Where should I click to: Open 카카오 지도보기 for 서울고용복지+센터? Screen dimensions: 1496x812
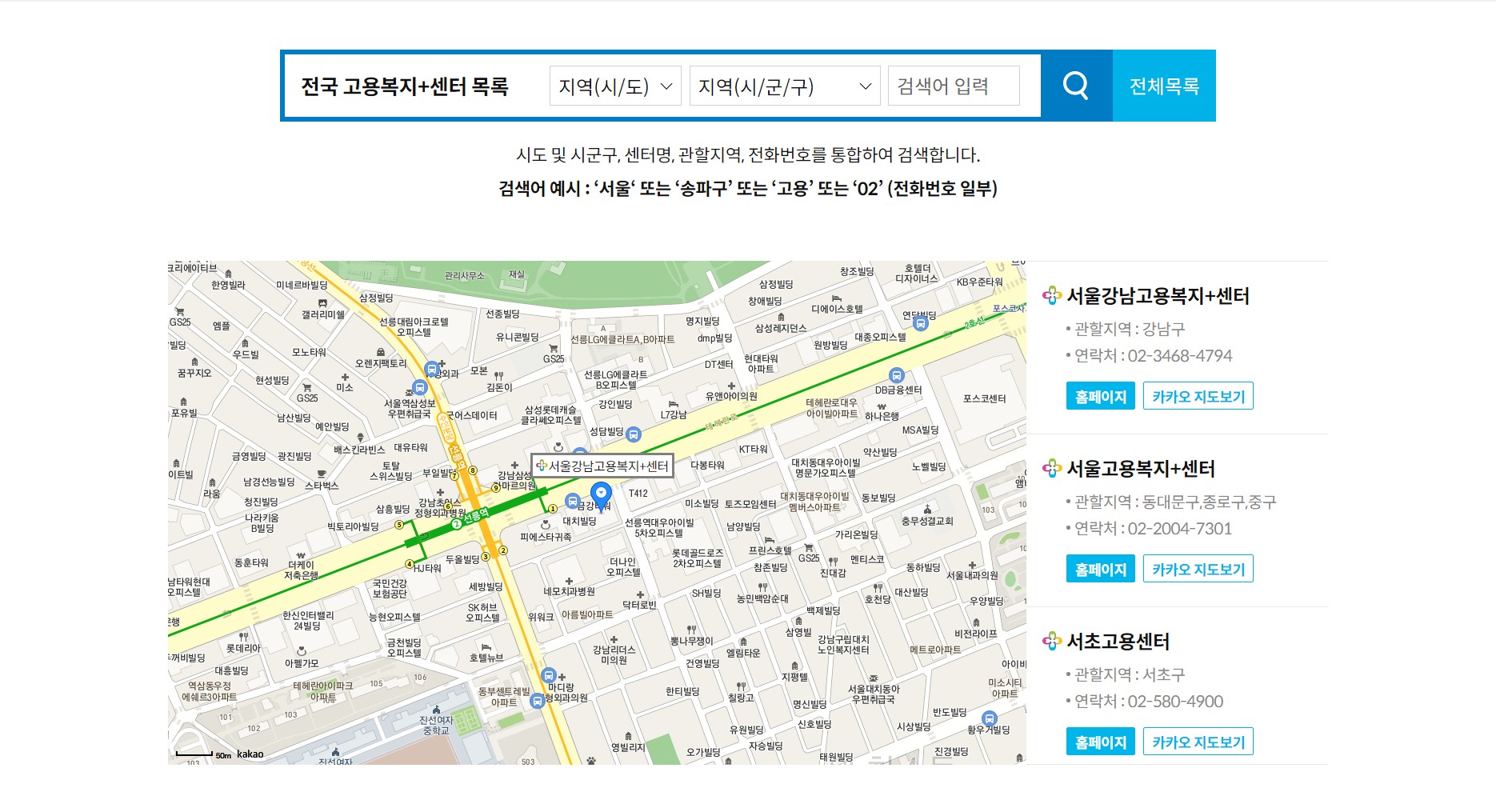[1198, 569]
